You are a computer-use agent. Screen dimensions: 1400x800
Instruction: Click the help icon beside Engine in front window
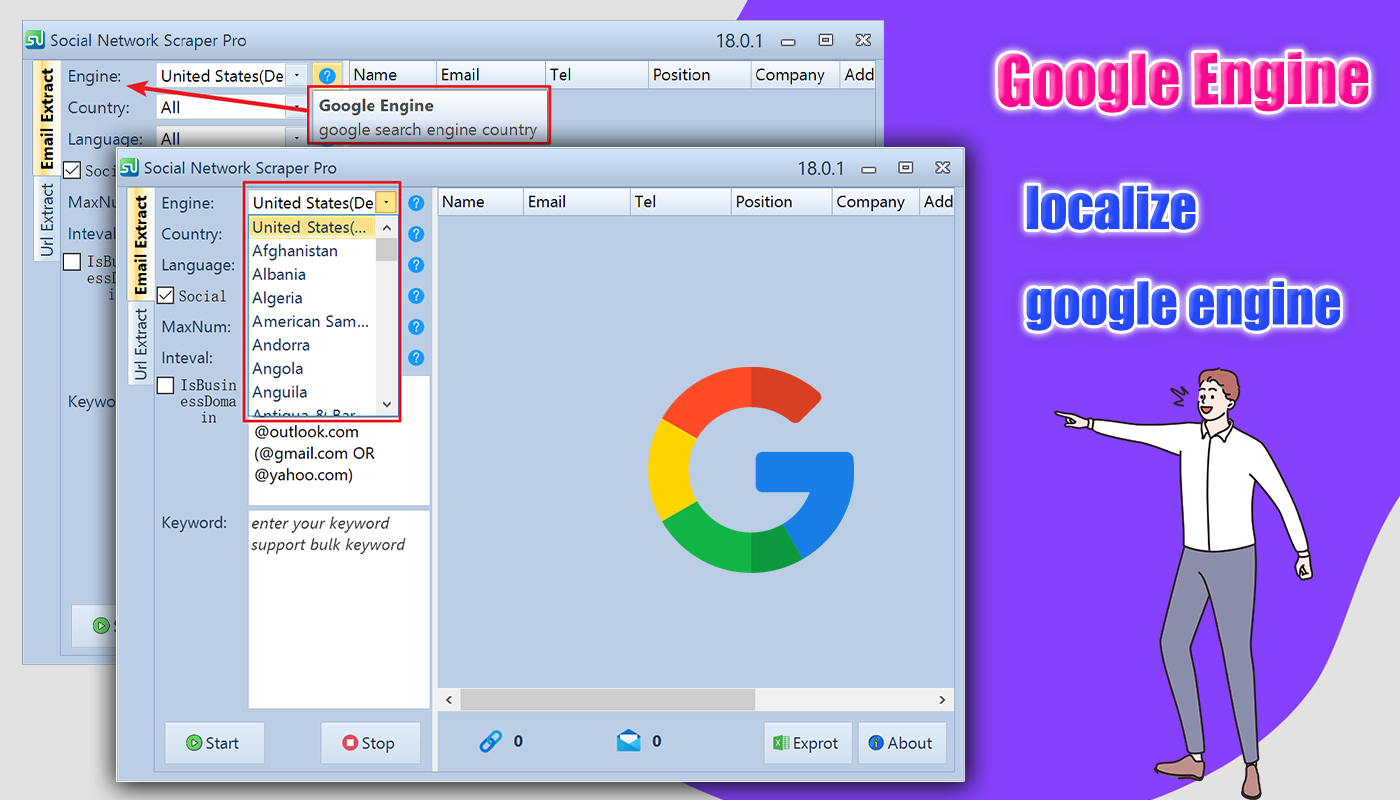416,203
